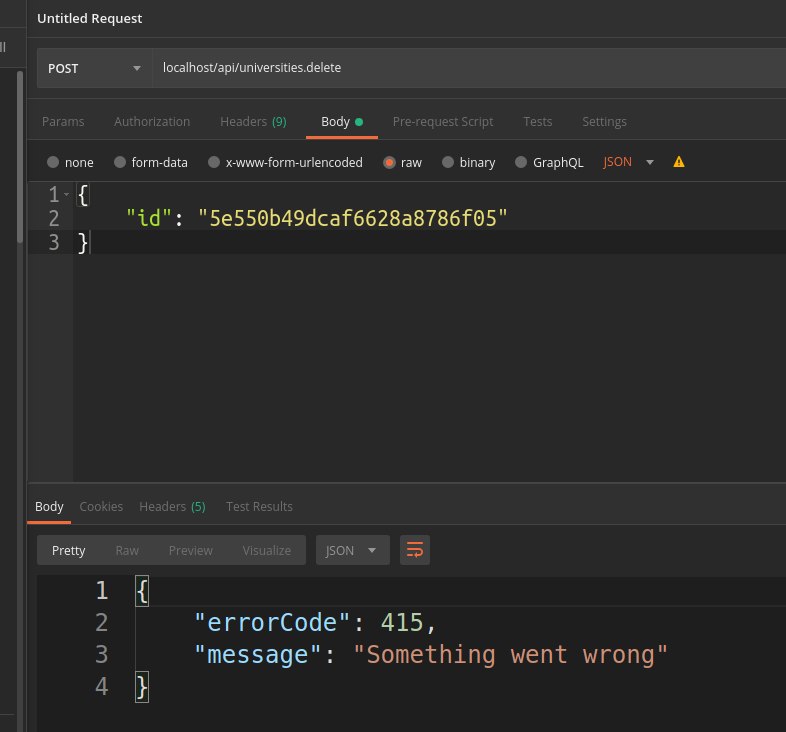Image resolution: width=786 pixels, height=732 pixels.
Task: Click the Preview response view button
Action: point(190,550)
